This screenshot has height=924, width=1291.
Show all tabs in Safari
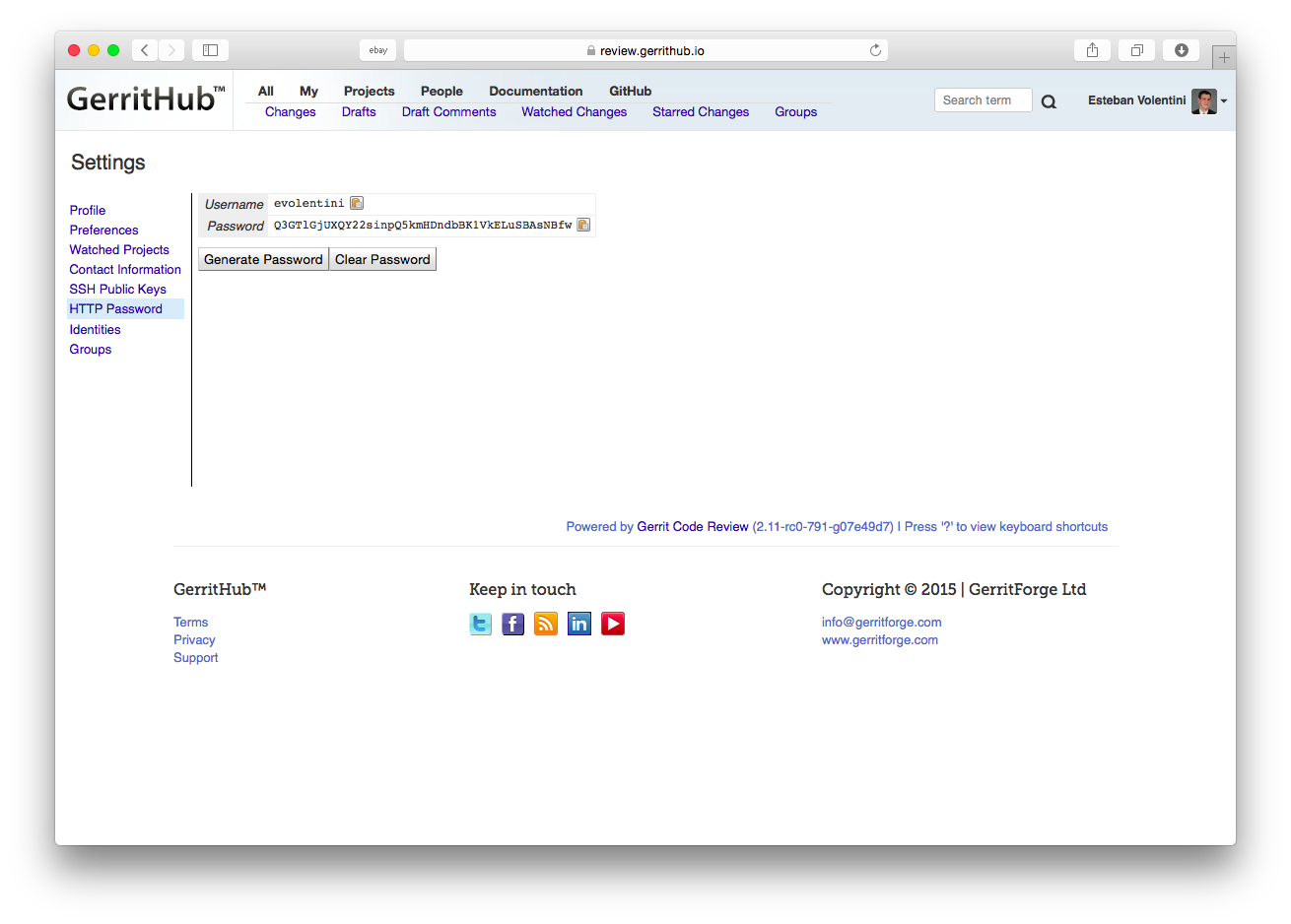point(1136,50)
